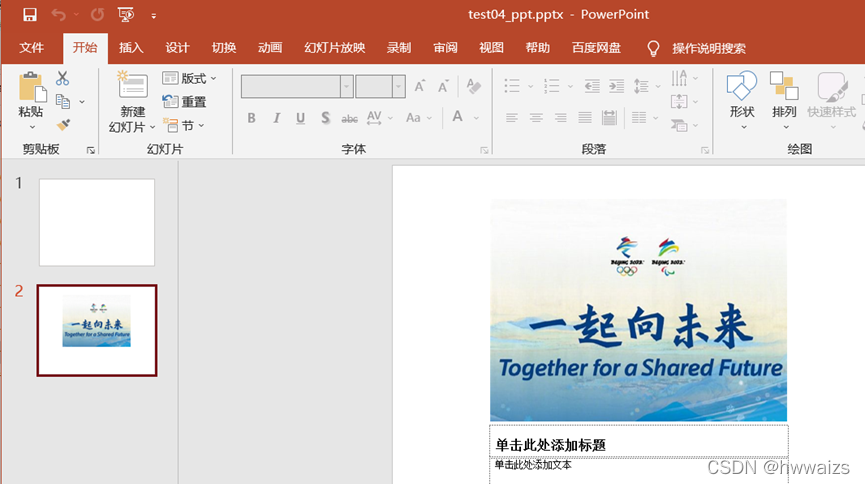This screenshot has width=865, height=484.
Task: Cut selection with scissors icon
Action: point(62,79)
